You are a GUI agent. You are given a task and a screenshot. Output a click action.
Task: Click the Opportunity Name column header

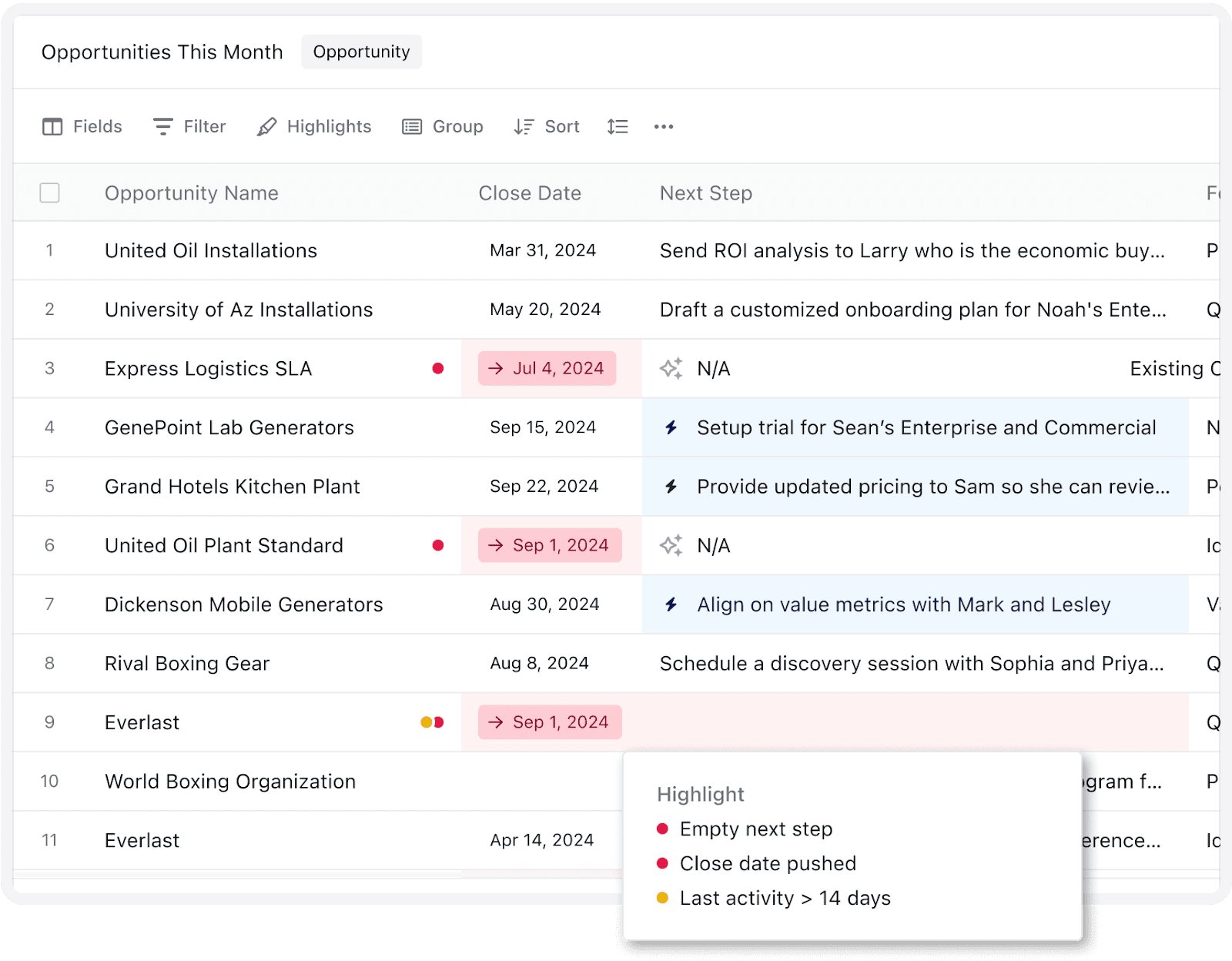(192, 193)
